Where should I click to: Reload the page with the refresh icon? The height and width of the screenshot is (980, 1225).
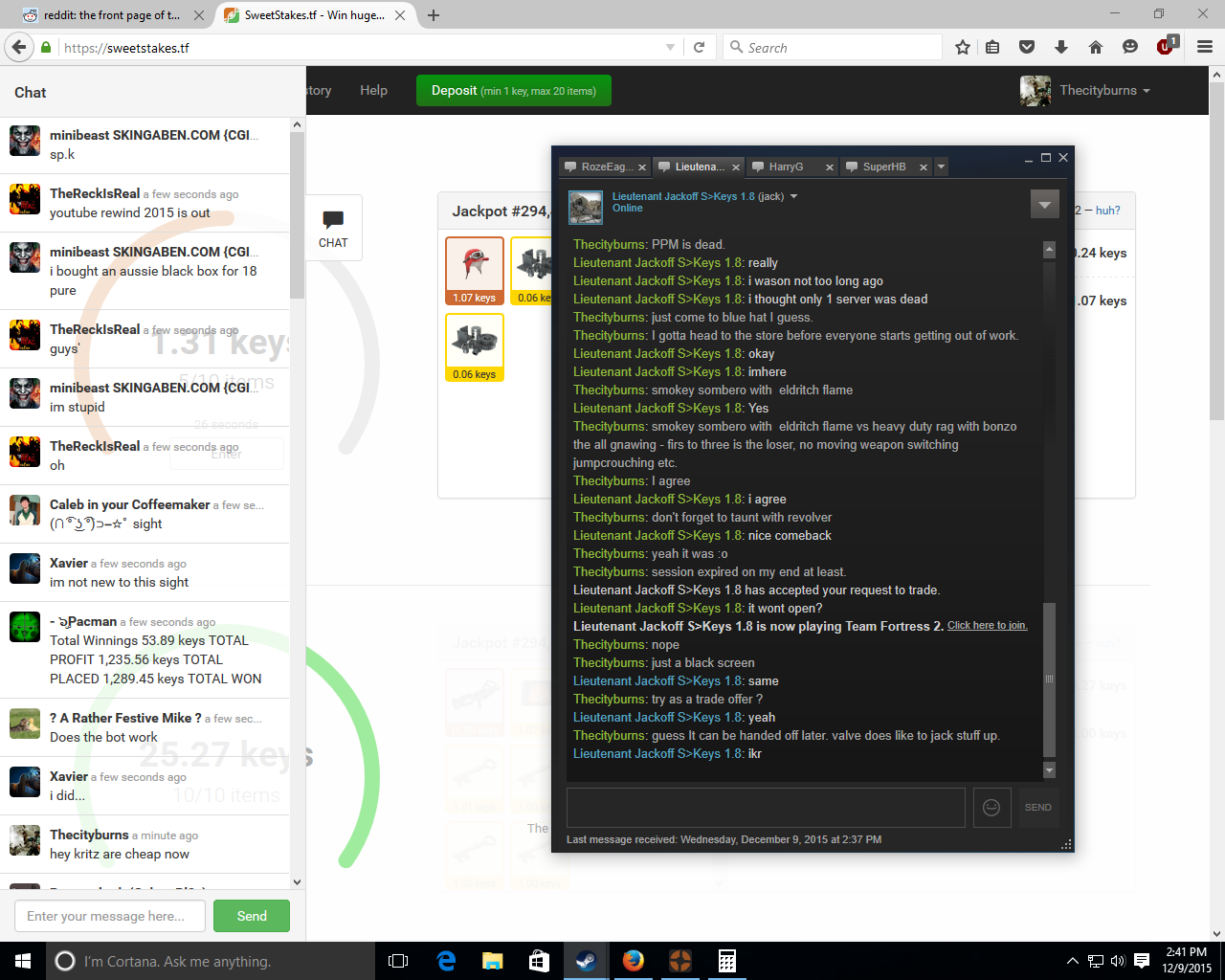pos(700,47)
